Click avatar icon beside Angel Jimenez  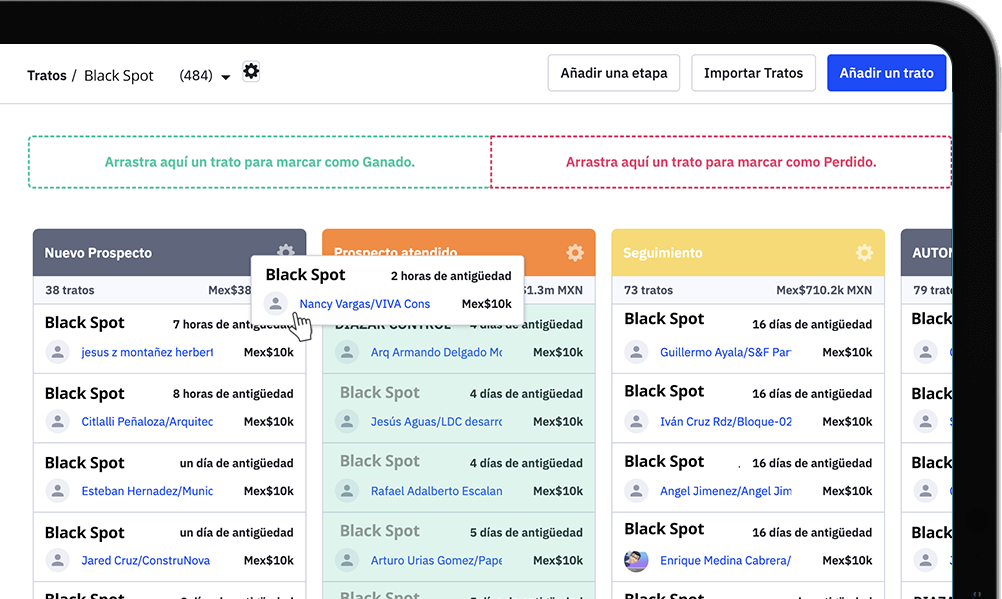point(636,491)
